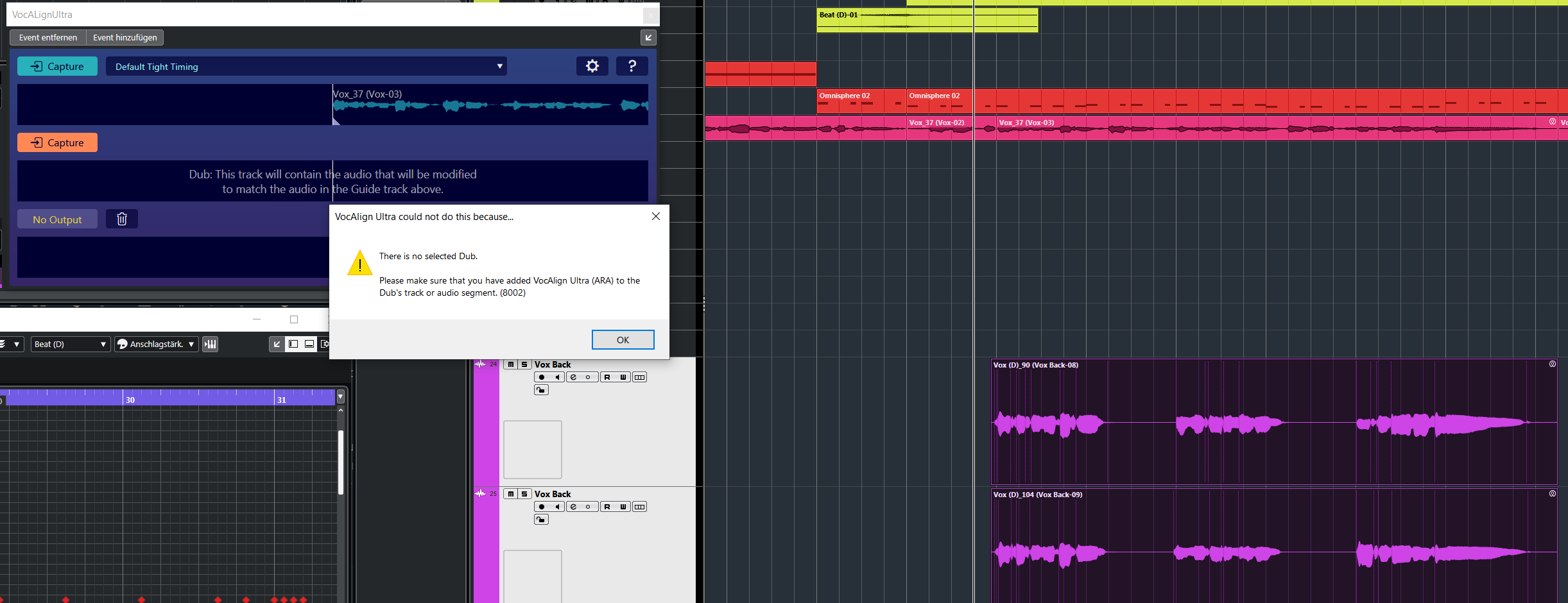
Task: Click the VocAlign question mark help icon
Action: (632, 66)
